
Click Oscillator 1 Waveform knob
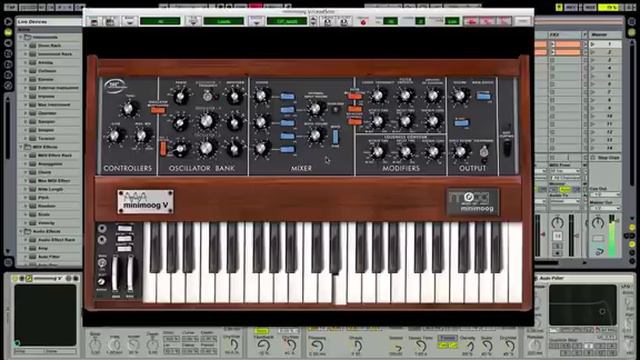tap(234, 97)
